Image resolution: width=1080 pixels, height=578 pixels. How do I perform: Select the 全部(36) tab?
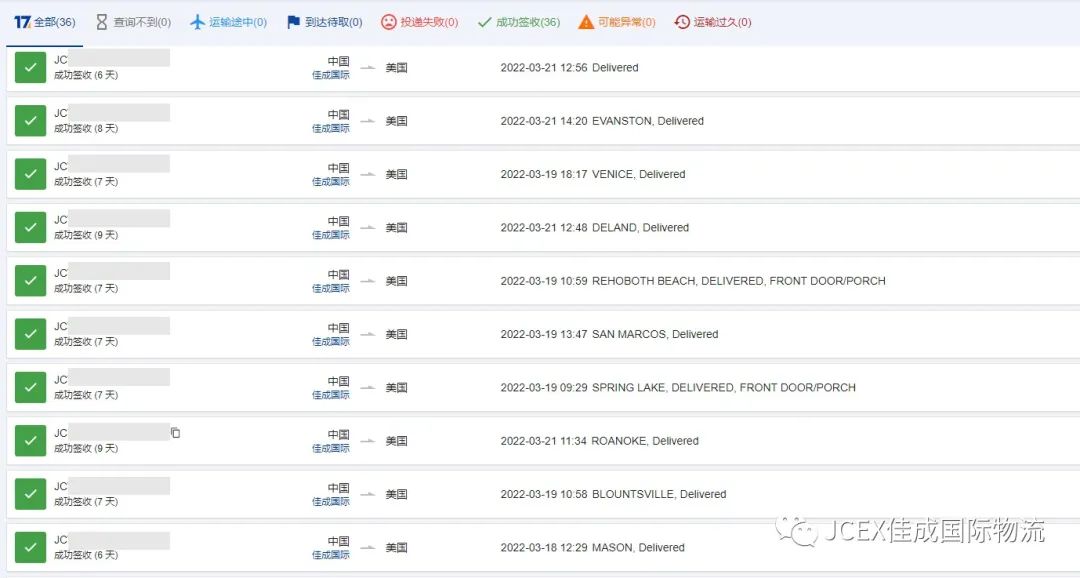coord(45,22)
